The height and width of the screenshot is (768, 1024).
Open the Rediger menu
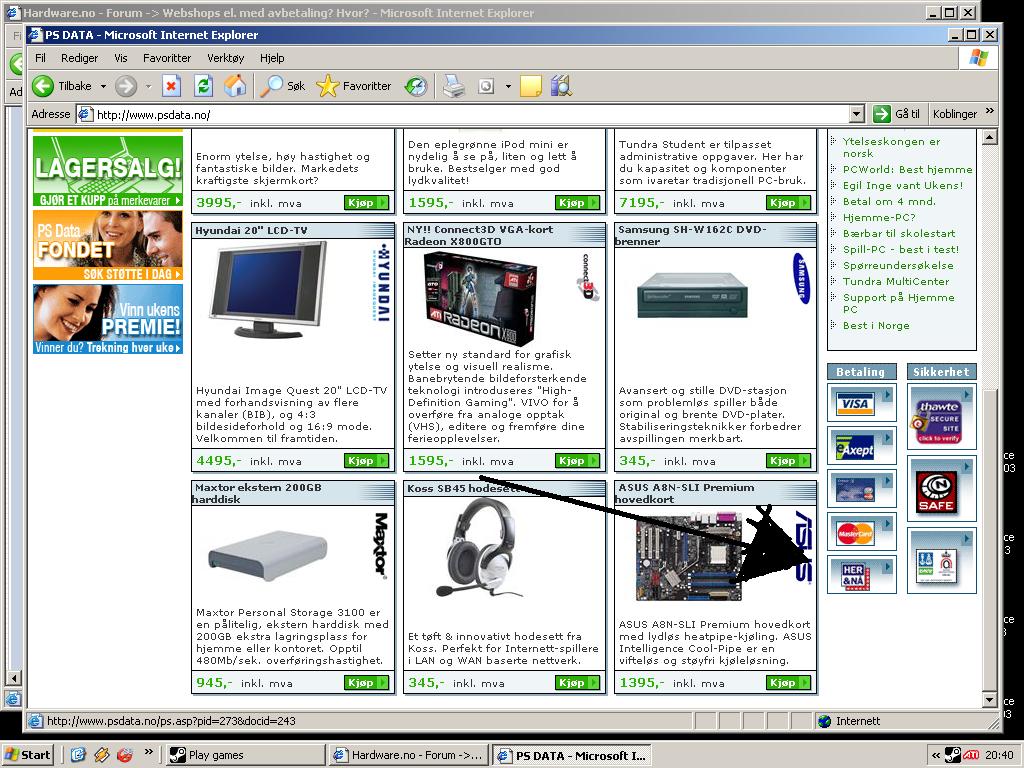pos(79,58)
